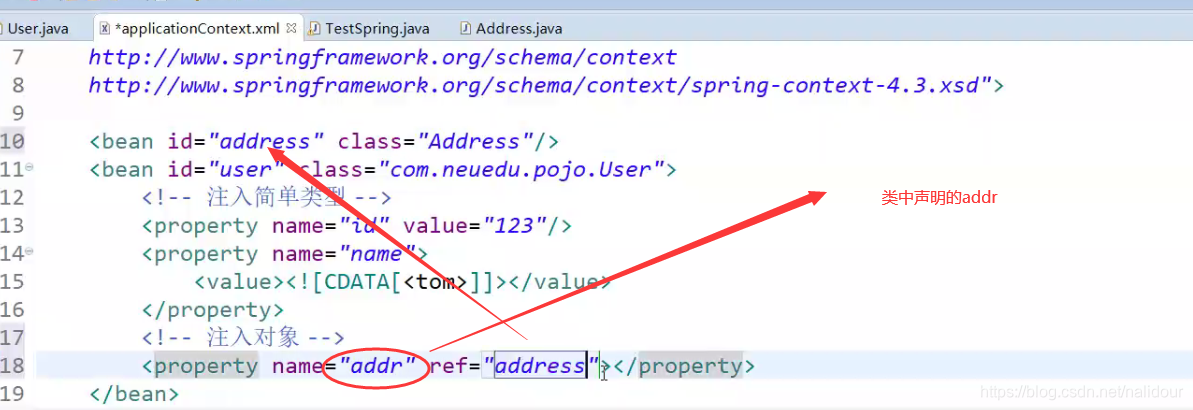This screenshot has height=410, width=1193.
Task: Click the "addr" name value on line 18
Action: 377,367
